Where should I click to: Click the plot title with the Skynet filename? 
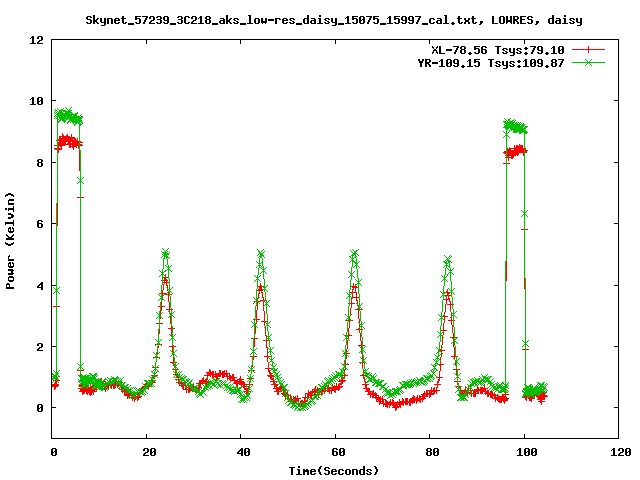pyautogui.click(x=334, y=20)
